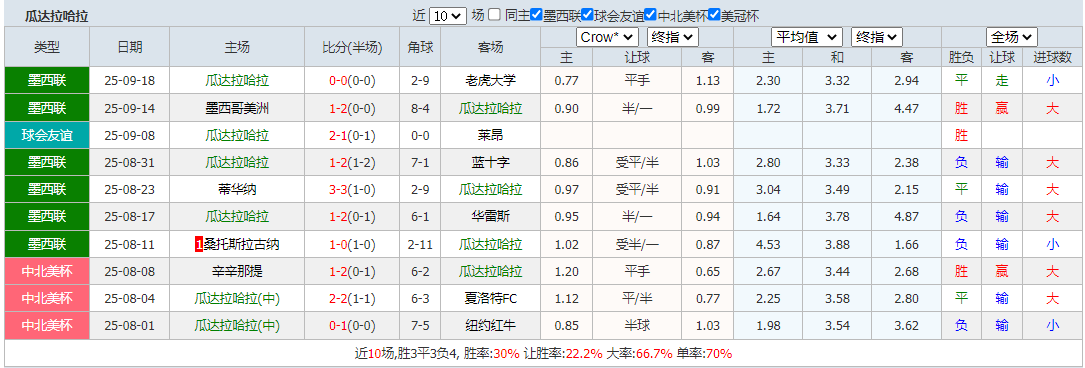Click the home handicap odds 1.20
Screen dimensions: 1085x368
pos(567,271)
